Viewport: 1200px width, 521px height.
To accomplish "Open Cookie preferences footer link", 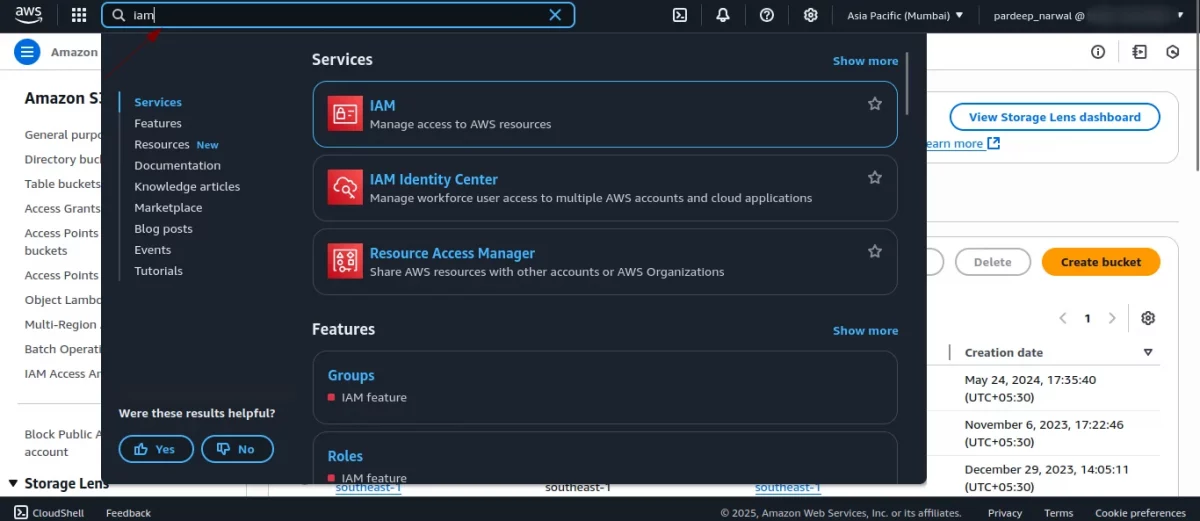I will pyautogui.click(x=1140, y=513).
